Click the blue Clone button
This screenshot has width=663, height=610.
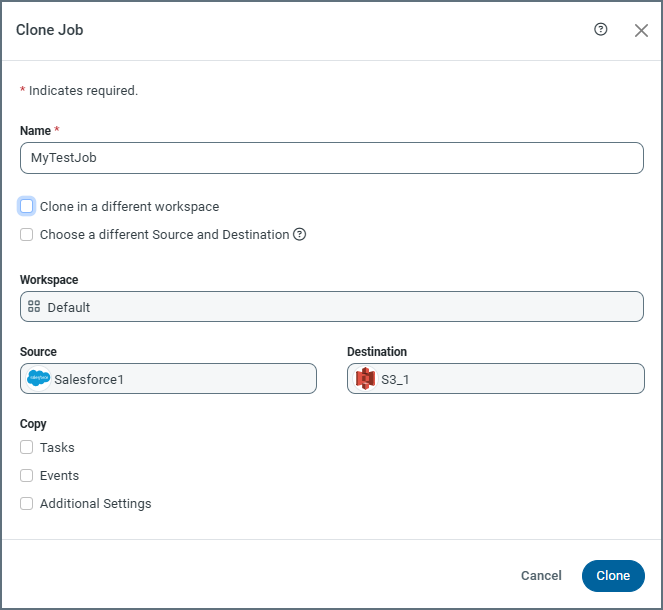(613, 576)
